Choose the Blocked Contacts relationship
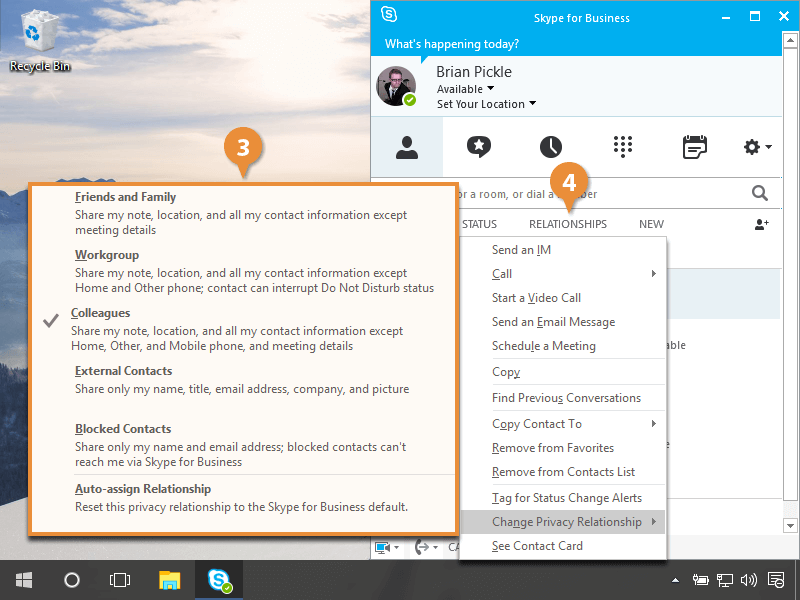The width and height of the screenshot is (800, 600). pyautogui.click(x=123, y=429)
